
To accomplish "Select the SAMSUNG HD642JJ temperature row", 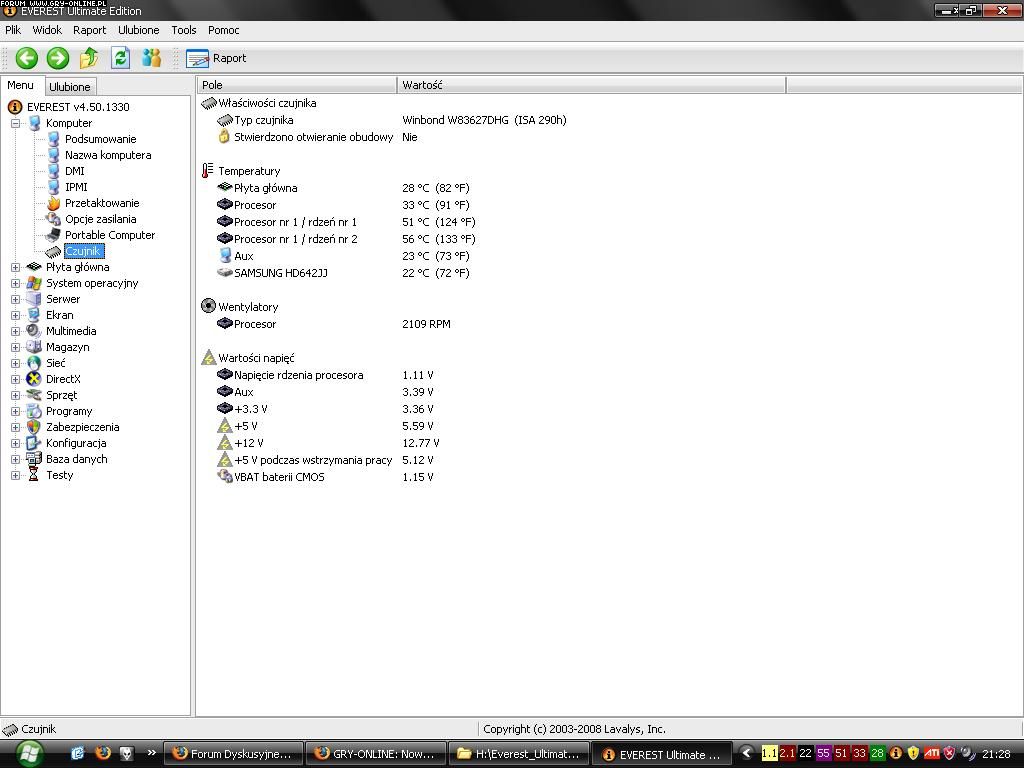I will click(x=280, y=273).
